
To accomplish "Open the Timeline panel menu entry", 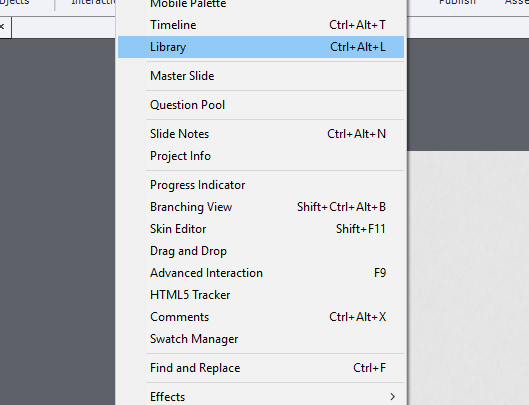I will pos(261,25).
